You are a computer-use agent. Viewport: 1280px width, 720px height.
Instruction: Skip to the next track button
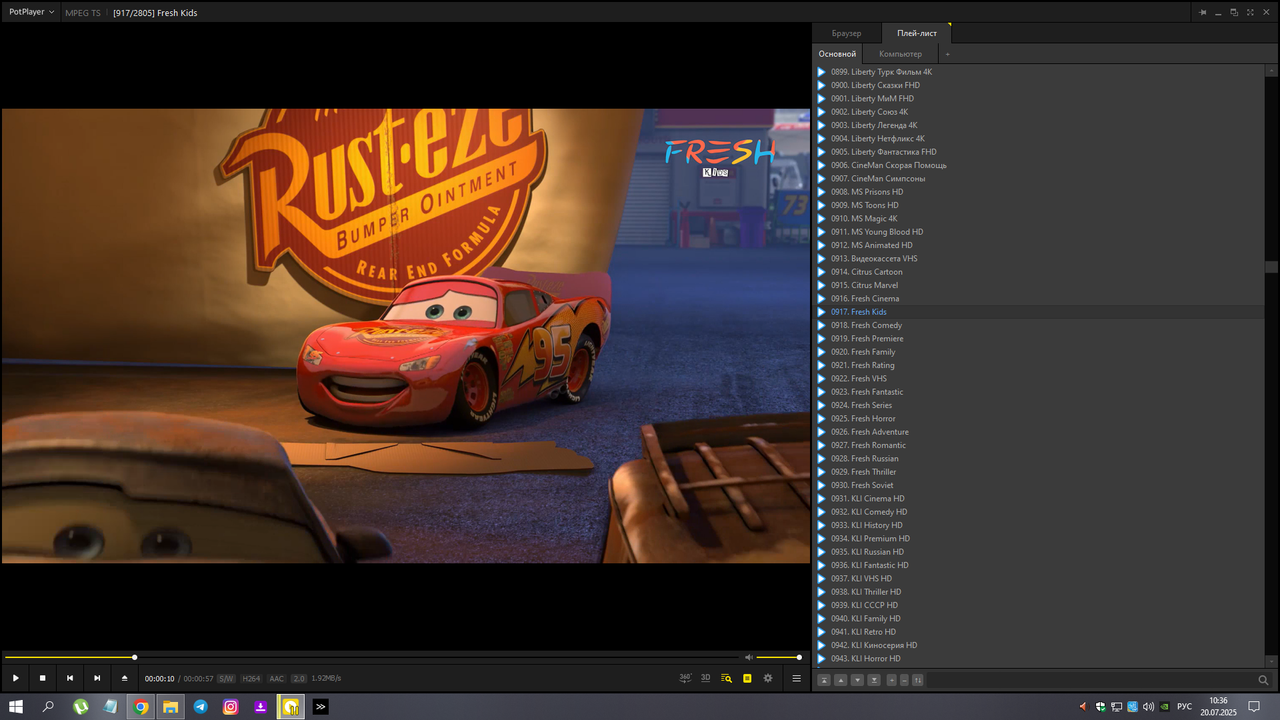(97, 678)
